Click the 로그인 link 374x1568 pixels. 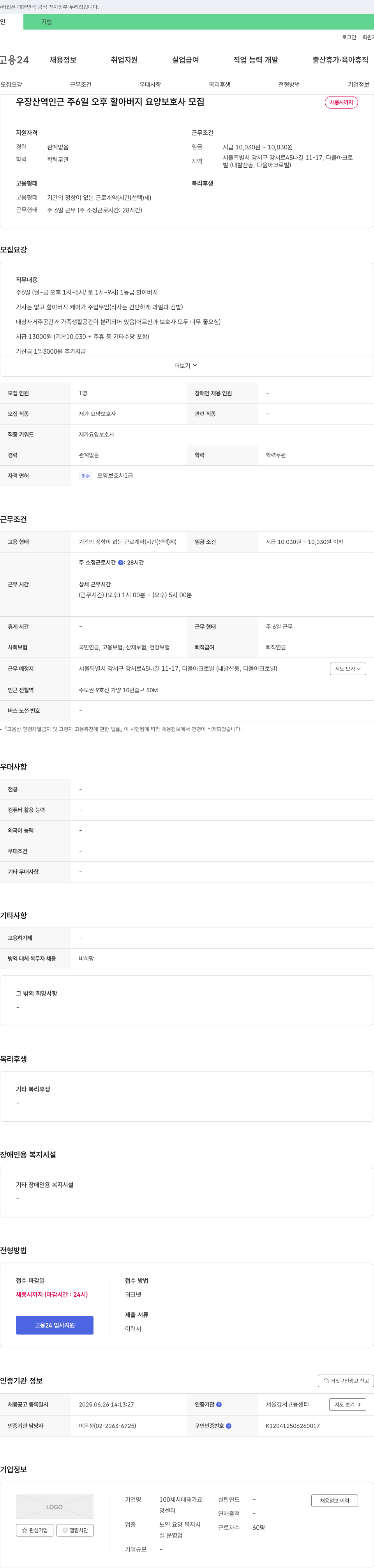click(348, 37)
